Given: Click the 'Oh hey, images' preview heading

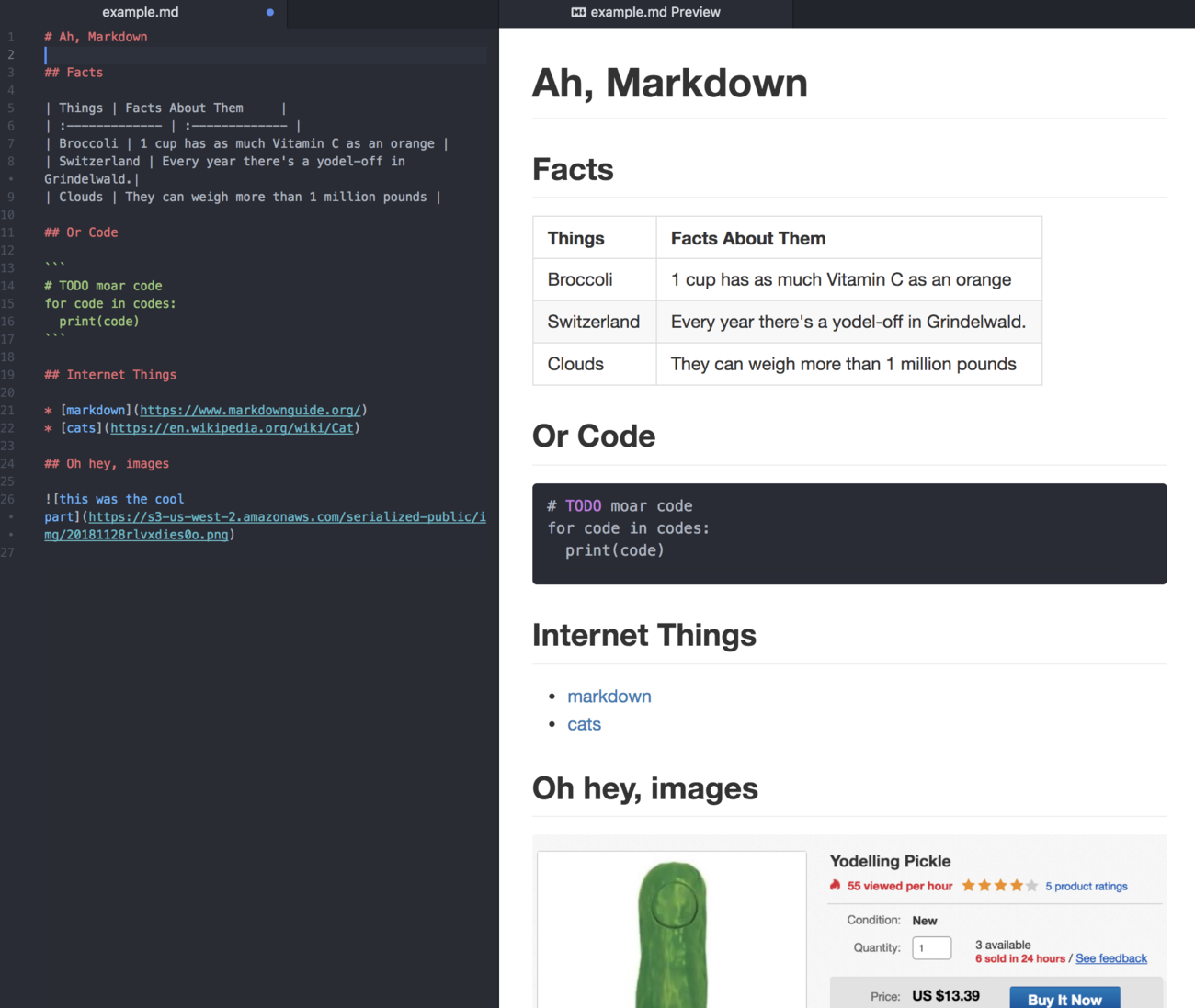Looking at the screenshot, I should point(645,788).
